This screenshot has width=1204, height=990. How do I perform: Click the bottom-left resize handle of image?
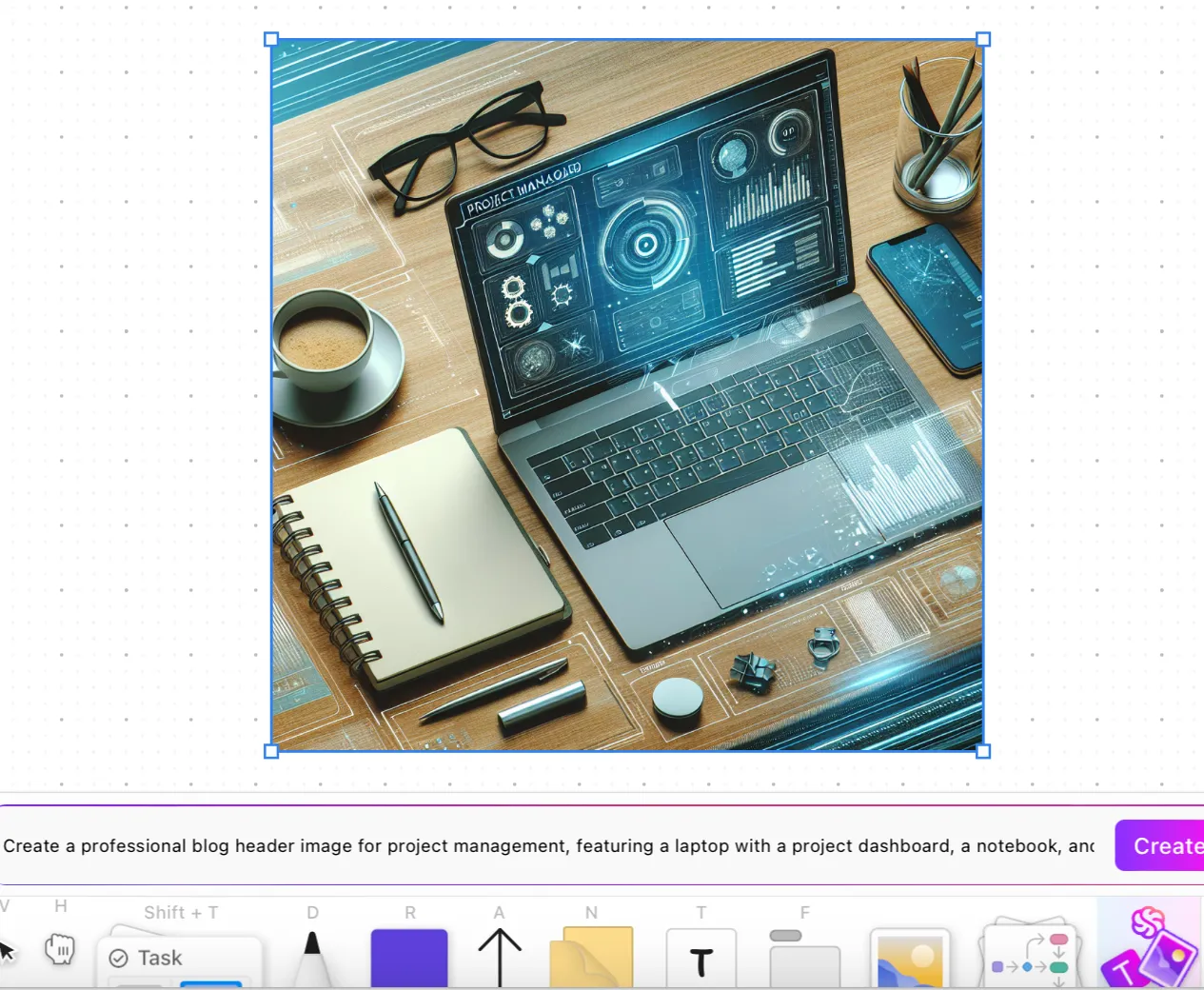point(271,751)
